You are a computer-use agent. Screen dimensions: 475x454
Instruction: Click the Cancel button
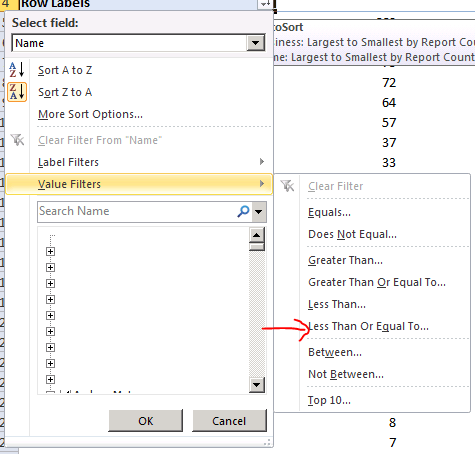(x=229, y=421)
